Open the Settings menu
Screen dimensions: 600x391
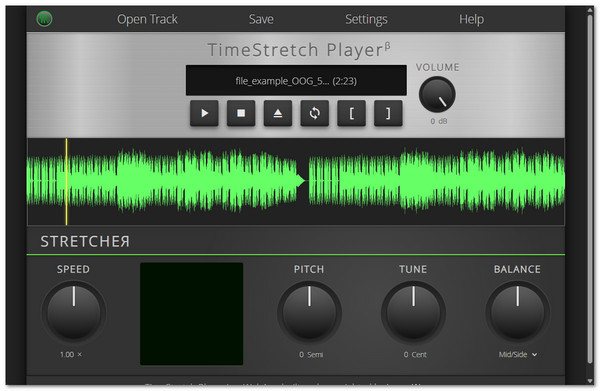[x=366, y=19]
